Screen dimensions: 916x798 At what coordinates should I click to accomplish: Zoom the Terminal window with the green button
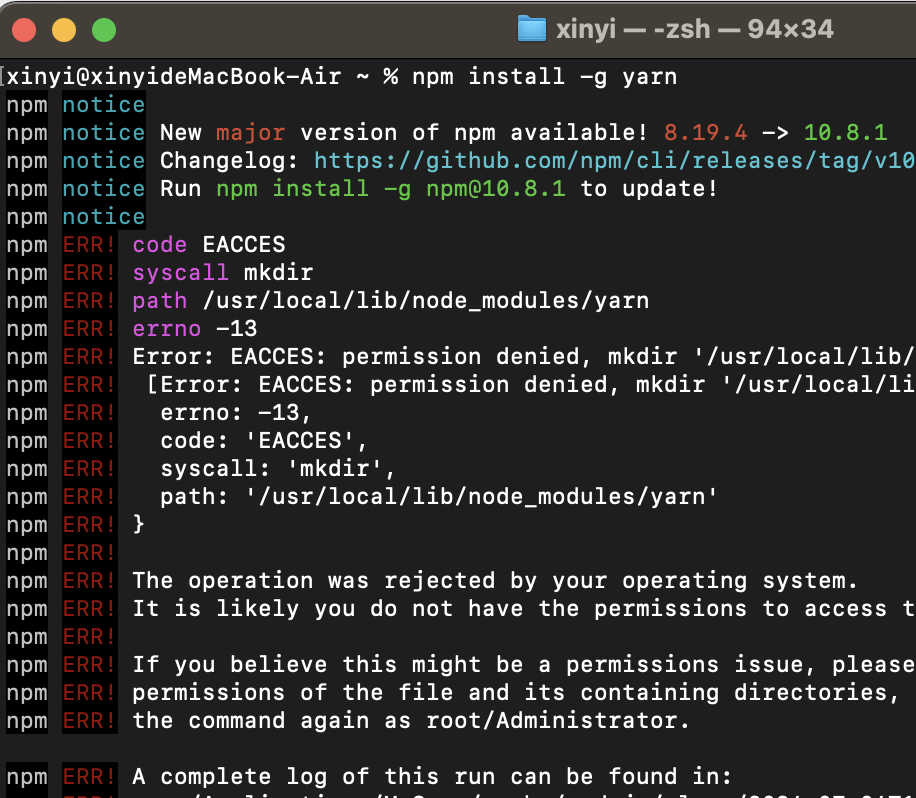click(104, 30)
